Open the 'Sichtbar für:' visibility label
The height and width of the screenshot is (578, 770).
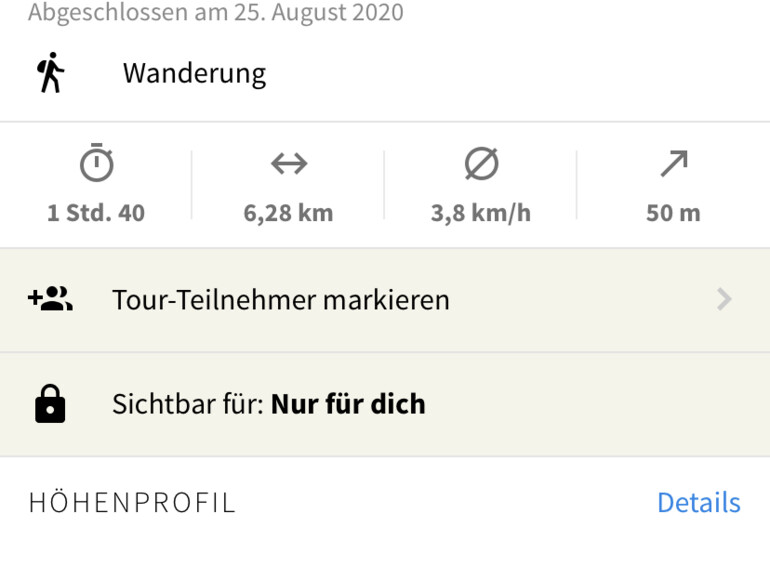pos(188,404)
